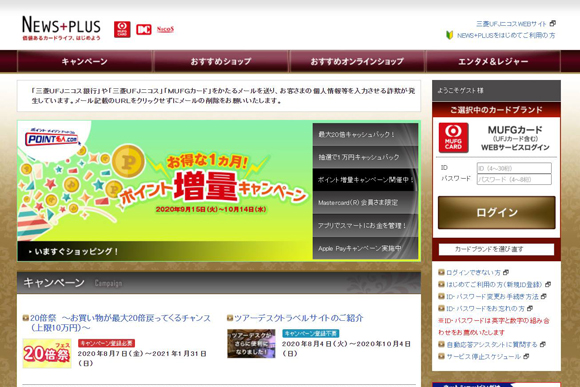580x387 pixels.
Task: Select the Apple Payキャンペーン実施中 banner tab
Action: click(365, 248)
